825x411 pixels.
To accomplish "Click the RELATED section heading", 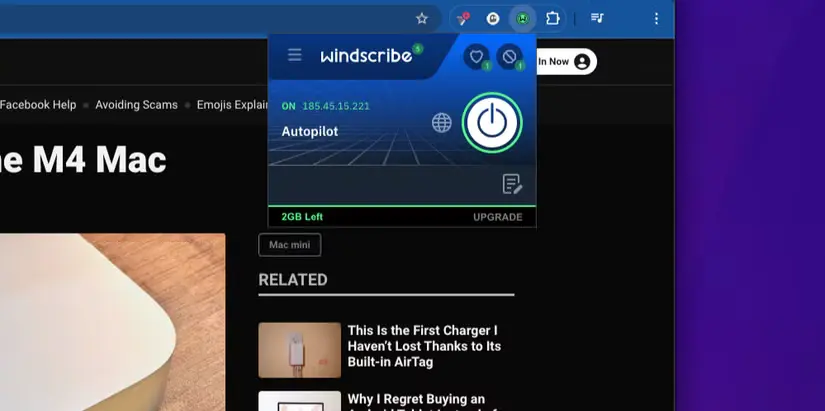I will pyautogui.click(x=293, y=279).
